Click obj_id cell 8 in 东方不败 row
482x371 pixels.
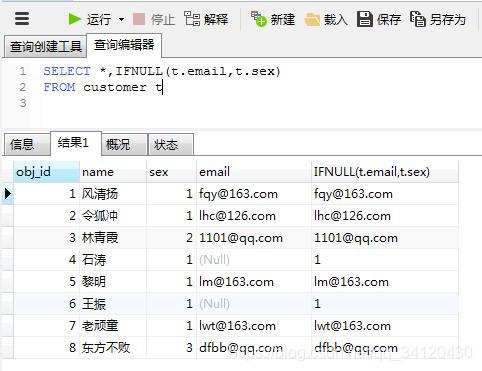pos(46,348)
